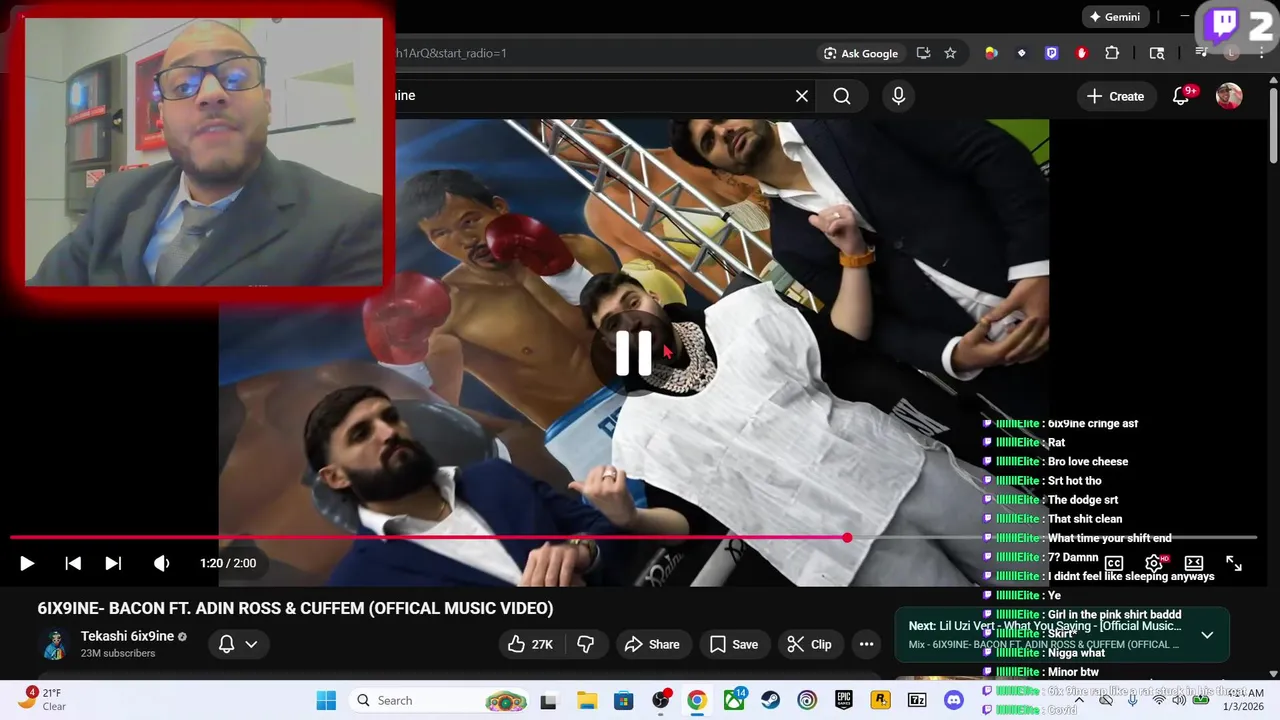Image resolution: width=1280 pixels, height=720 pixels.
Task: Skip to the previous video
Action: pos(73,563)
